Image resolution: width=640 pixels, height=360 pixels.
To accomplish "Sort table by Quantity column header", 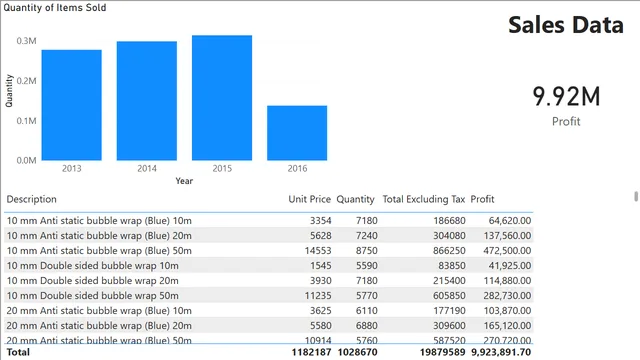I will click(355, 199).
